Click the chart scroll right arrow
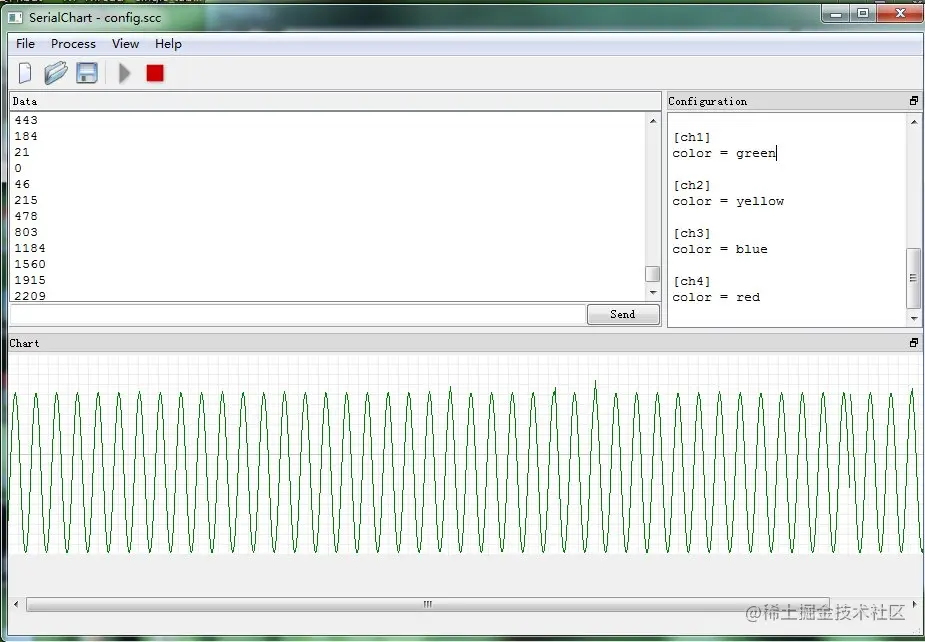Image resolution: width=925 pixels, height=642 pixels. pyautogui.click(x=914, y=604)
